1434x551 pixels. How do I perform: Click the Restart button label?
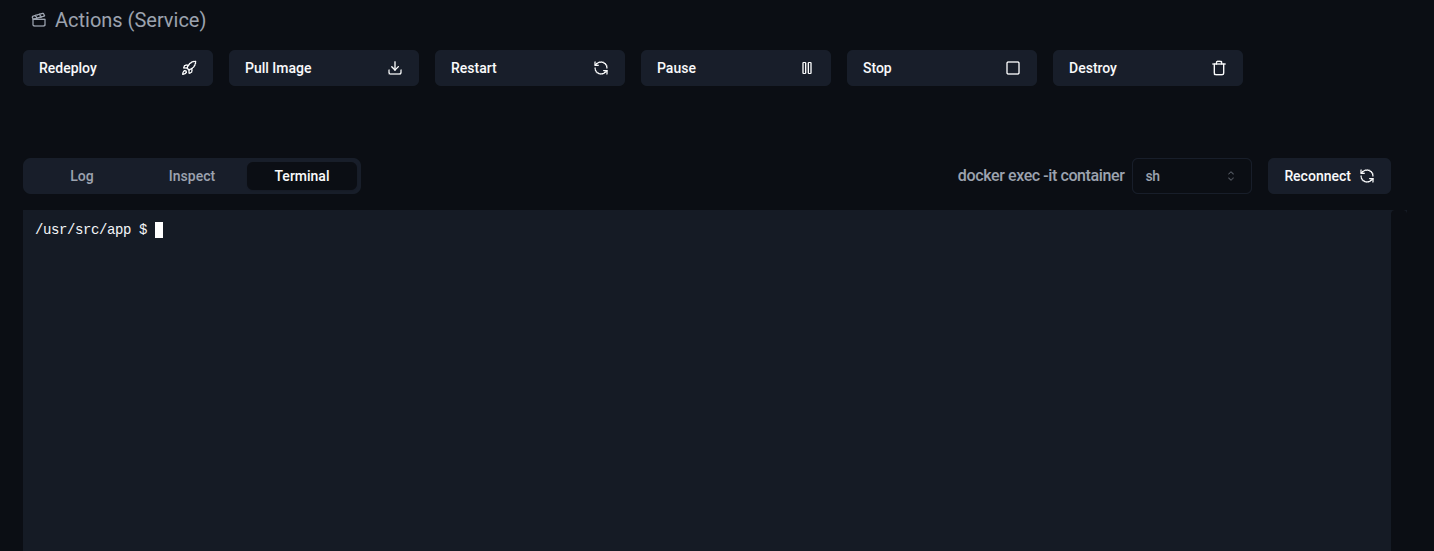(x=474, y=68)
